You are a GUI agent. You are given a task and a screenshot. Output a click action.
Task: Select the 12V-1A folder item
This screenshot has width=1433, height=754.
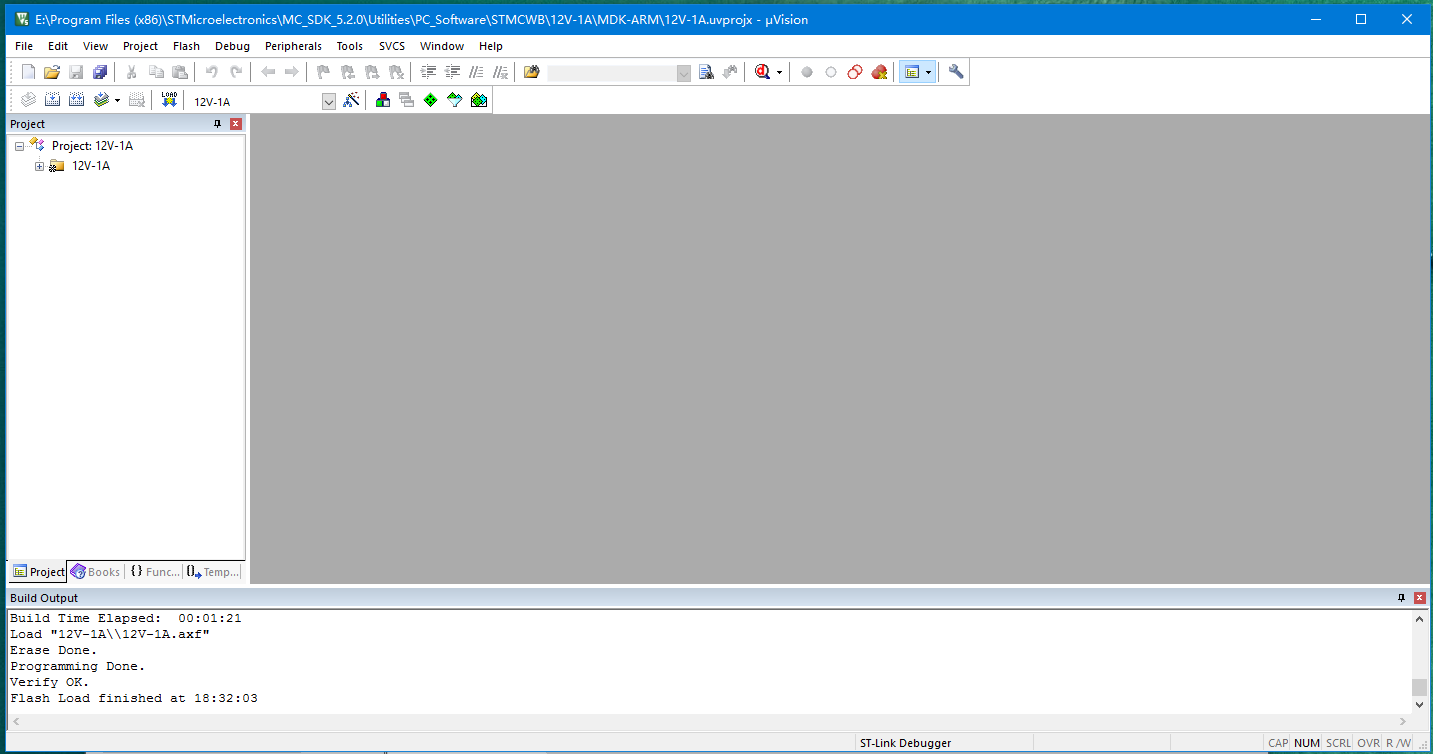[90, 166]
